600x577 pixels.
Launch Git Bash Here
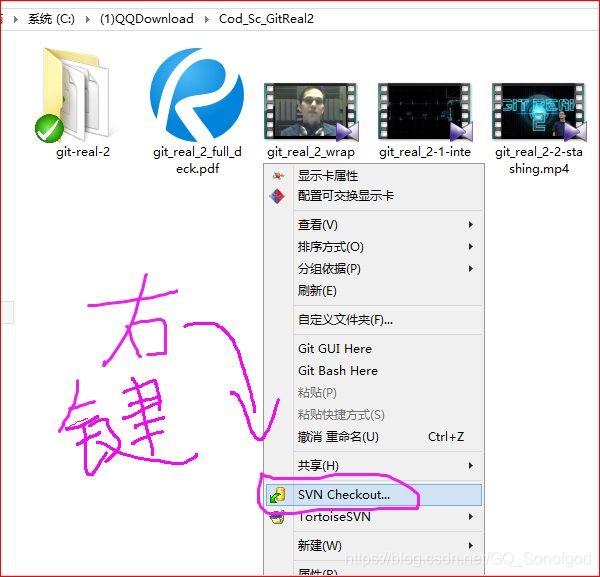click(x=373, y=370)
